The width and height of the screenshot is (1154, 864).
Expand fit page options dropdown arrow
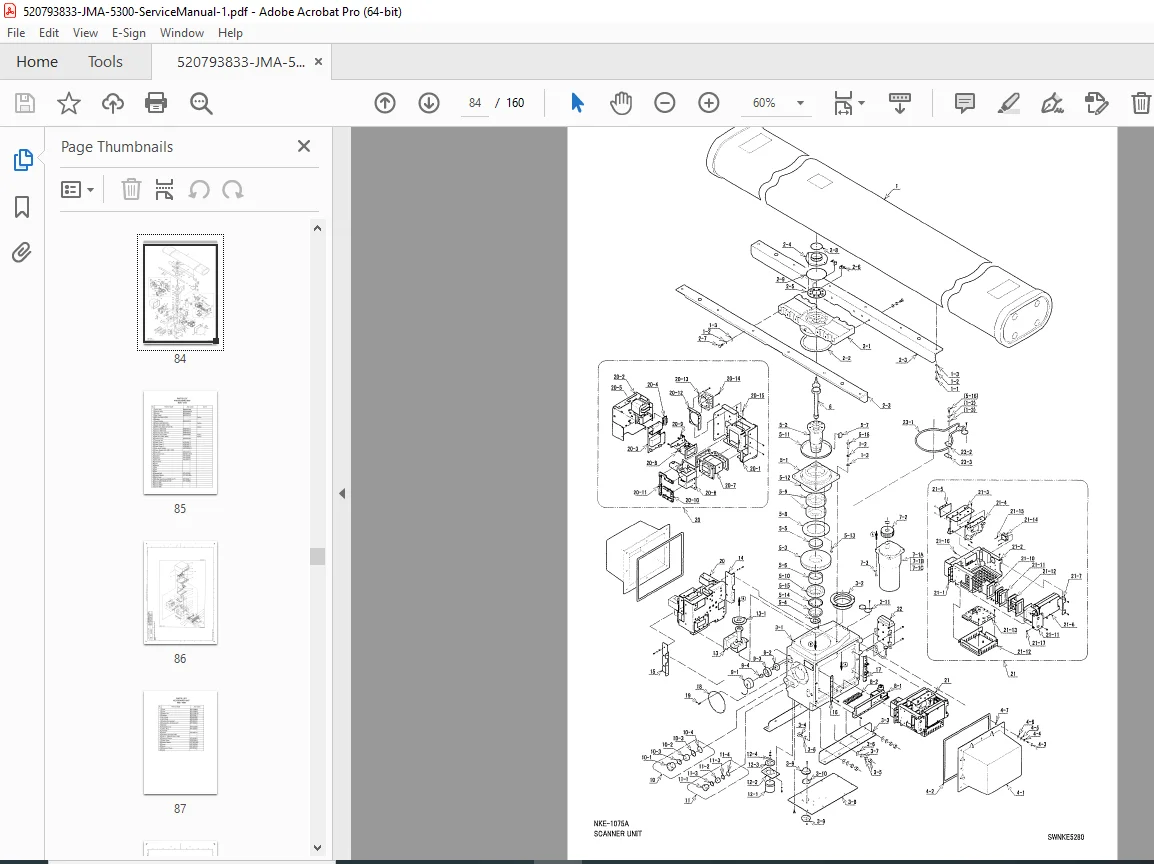click(x=862, y=103)
